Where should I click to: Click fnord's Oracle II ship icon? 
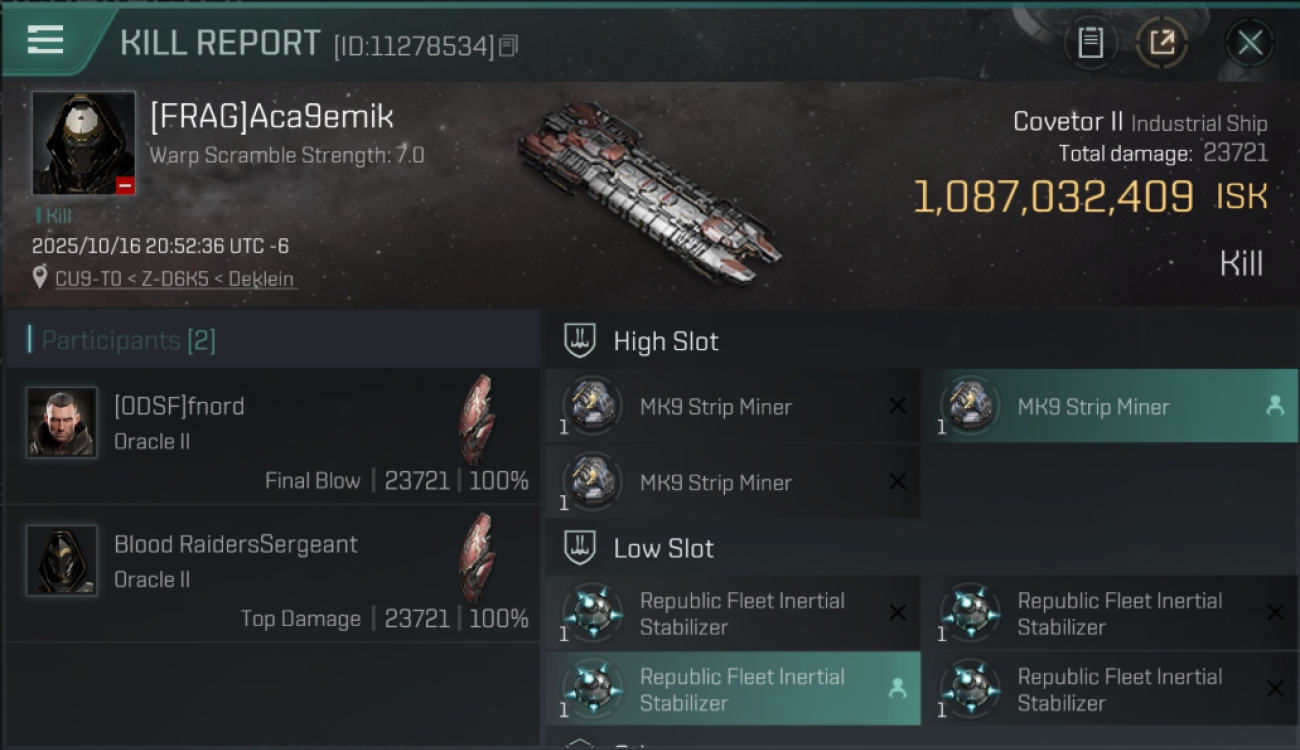pyautogui.click(x=477, y=420)
